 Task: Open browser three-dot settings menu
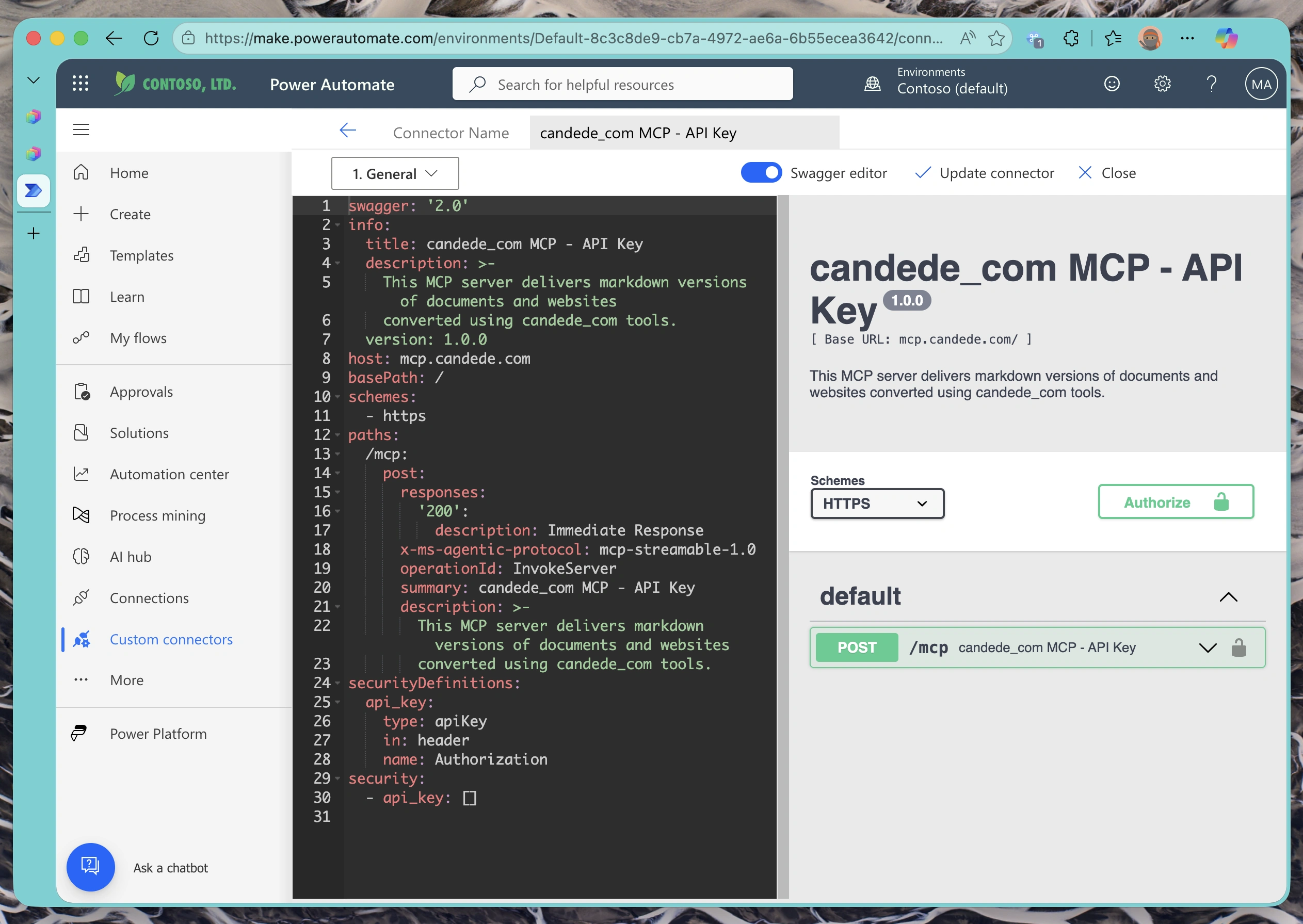click(x=1187, y=38)
